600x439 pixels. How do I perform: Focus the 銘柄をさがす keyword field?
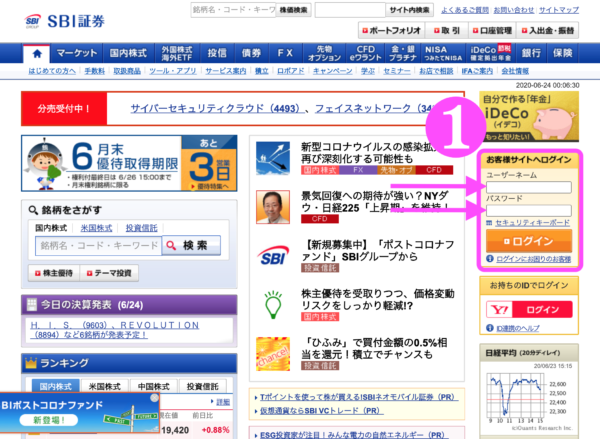pyautogui.click(x=98, y=245)
